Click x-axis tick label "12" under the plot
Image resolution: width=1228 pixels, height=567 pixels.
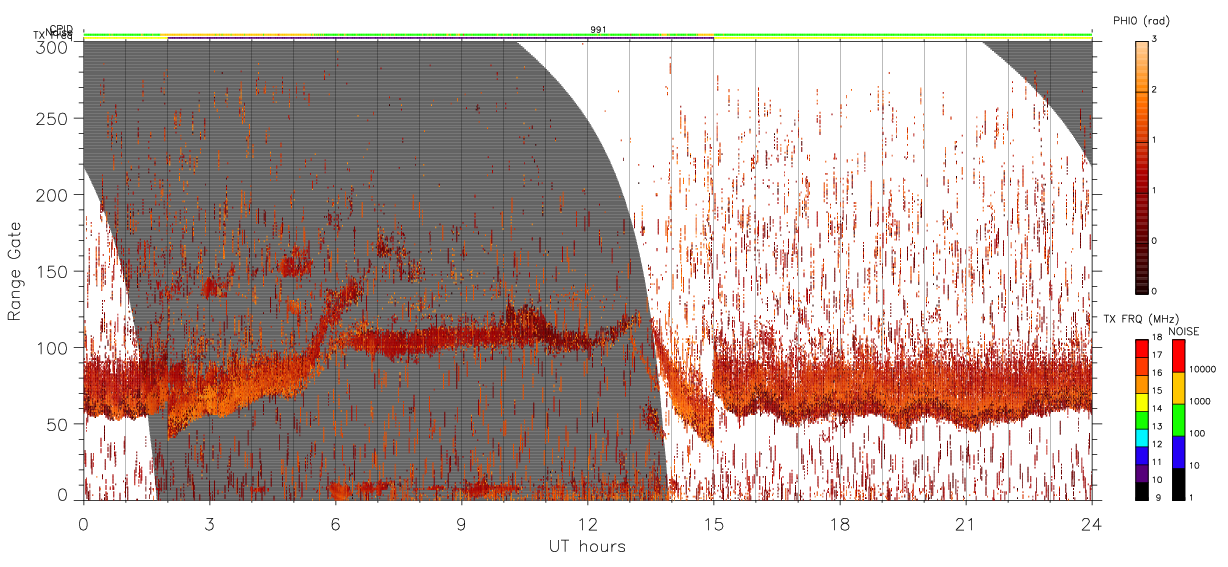pyautogui.click(x=587, y=525)
